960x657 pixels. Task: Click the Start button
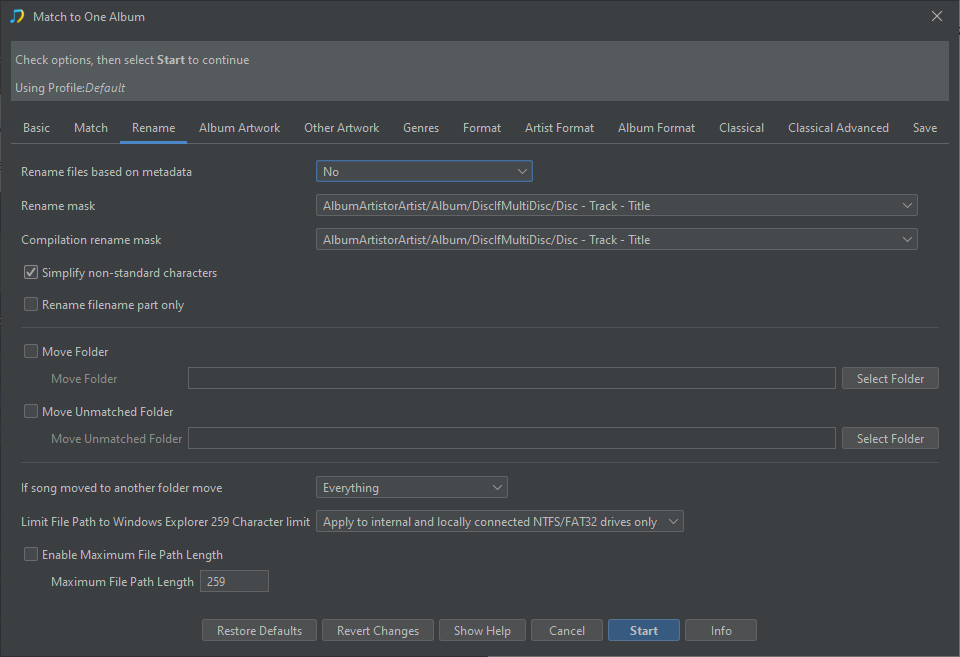(x=643, y=631)
